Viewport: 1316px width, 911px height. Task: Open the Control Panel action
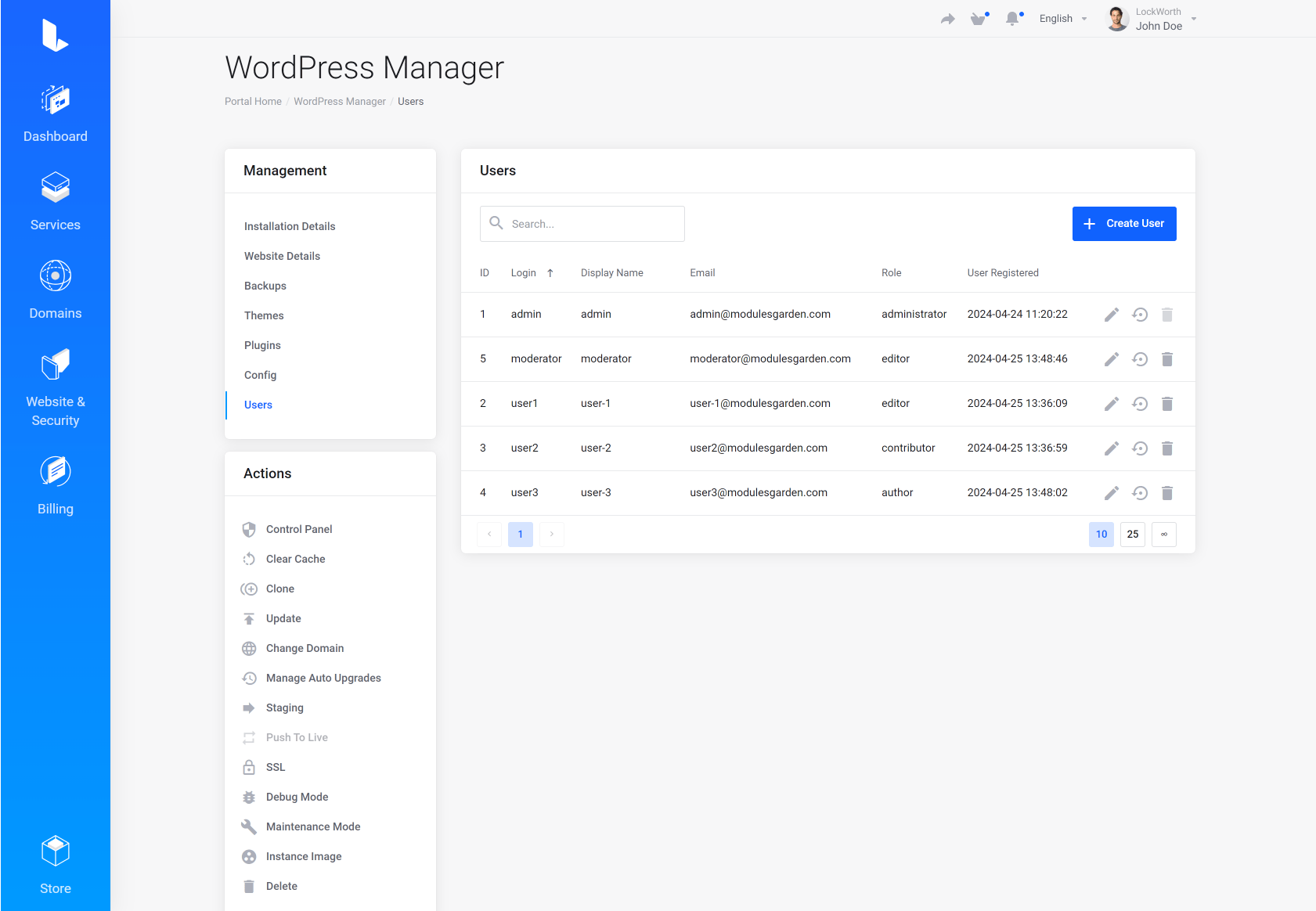point(287,530)
